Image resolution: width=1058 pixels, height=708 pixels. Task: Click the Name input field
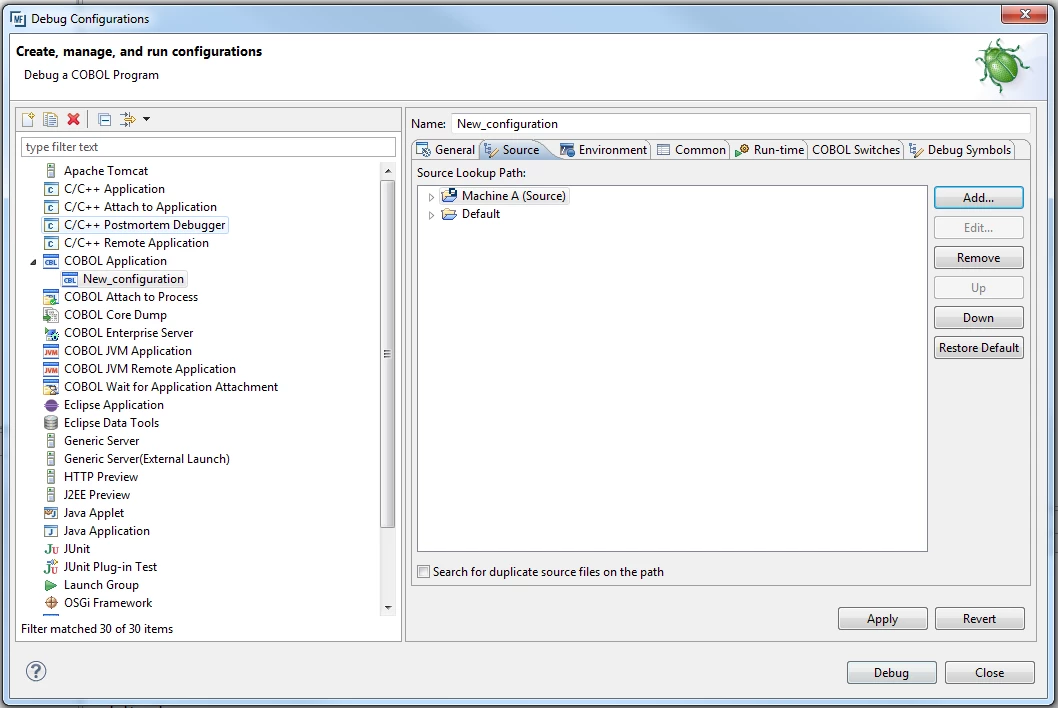click(740, 124)
